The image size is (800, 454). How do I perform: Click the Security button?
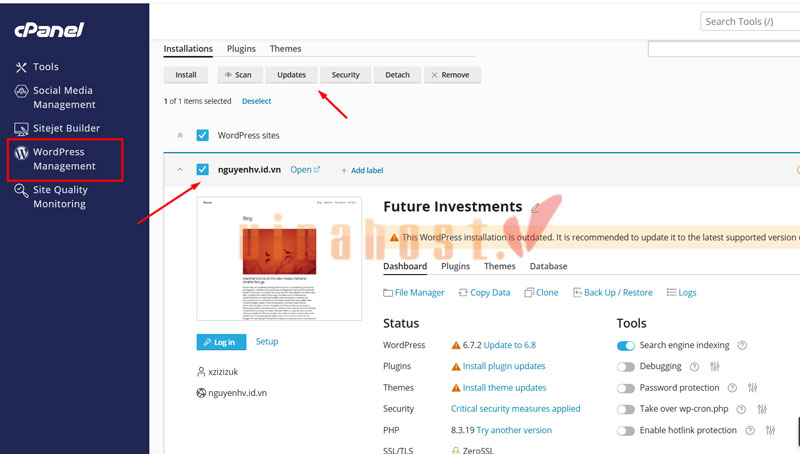click(x=345, y=75)
